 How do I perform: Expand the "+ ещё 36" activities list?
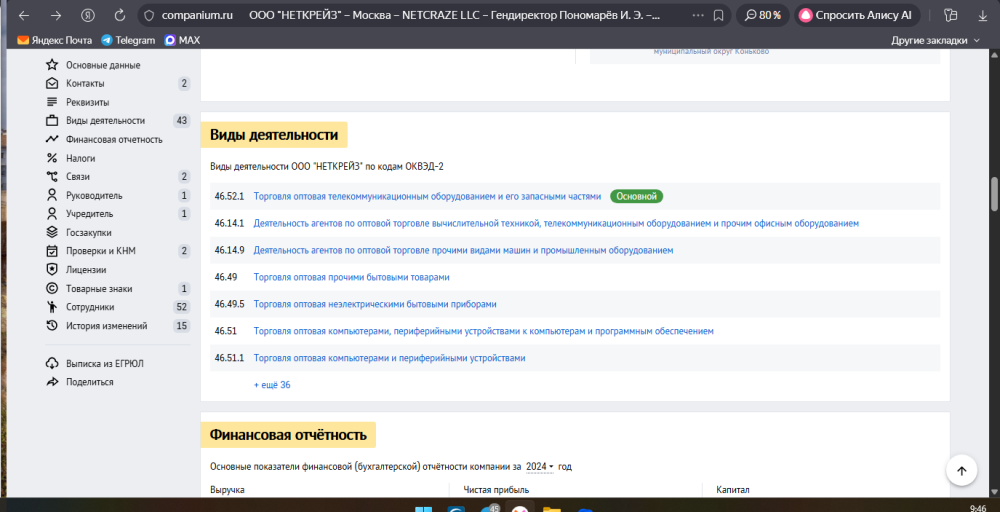272,385
